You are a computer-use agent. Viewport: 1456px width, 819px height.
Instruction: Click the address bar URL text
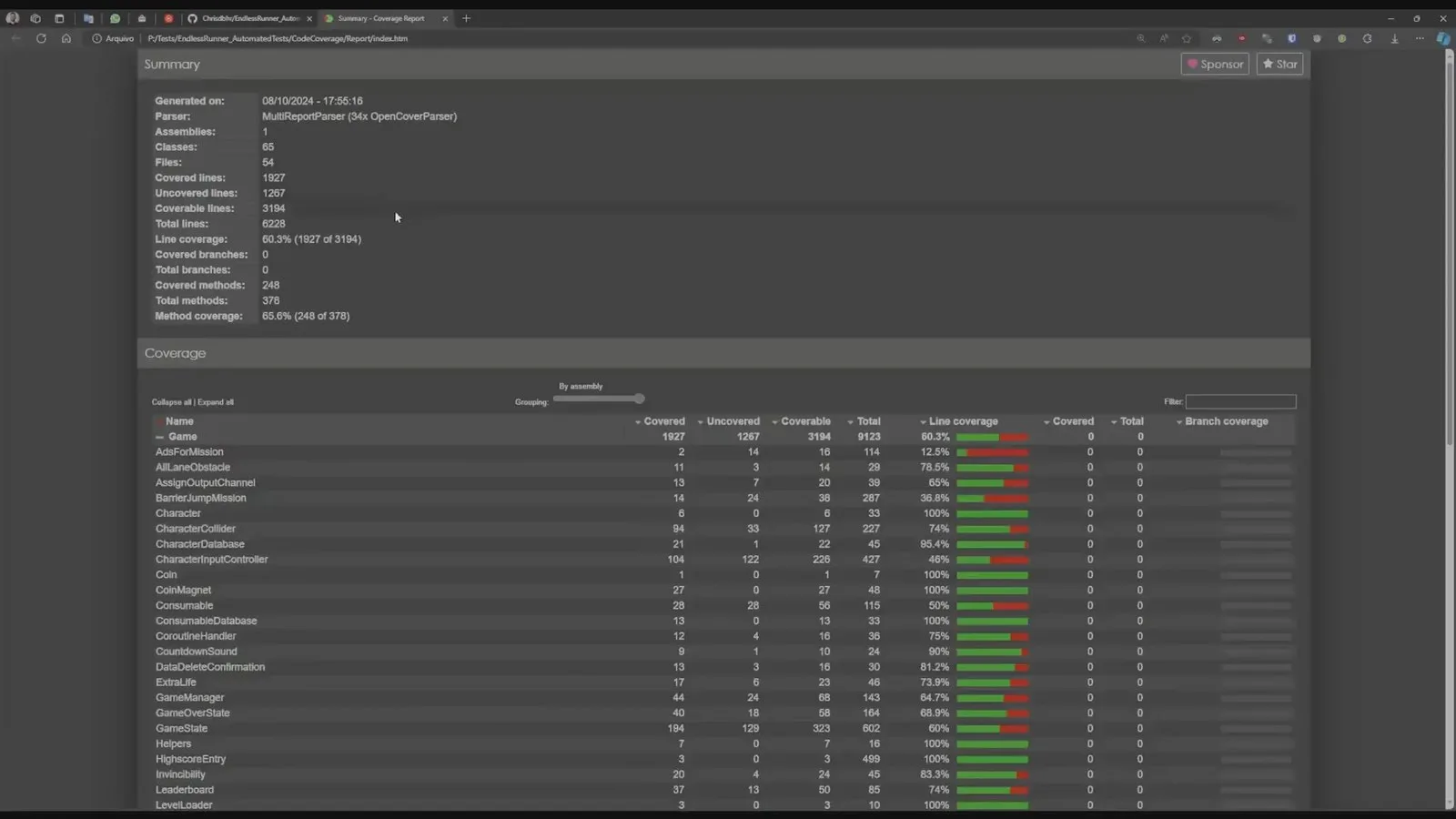point(278,38)
